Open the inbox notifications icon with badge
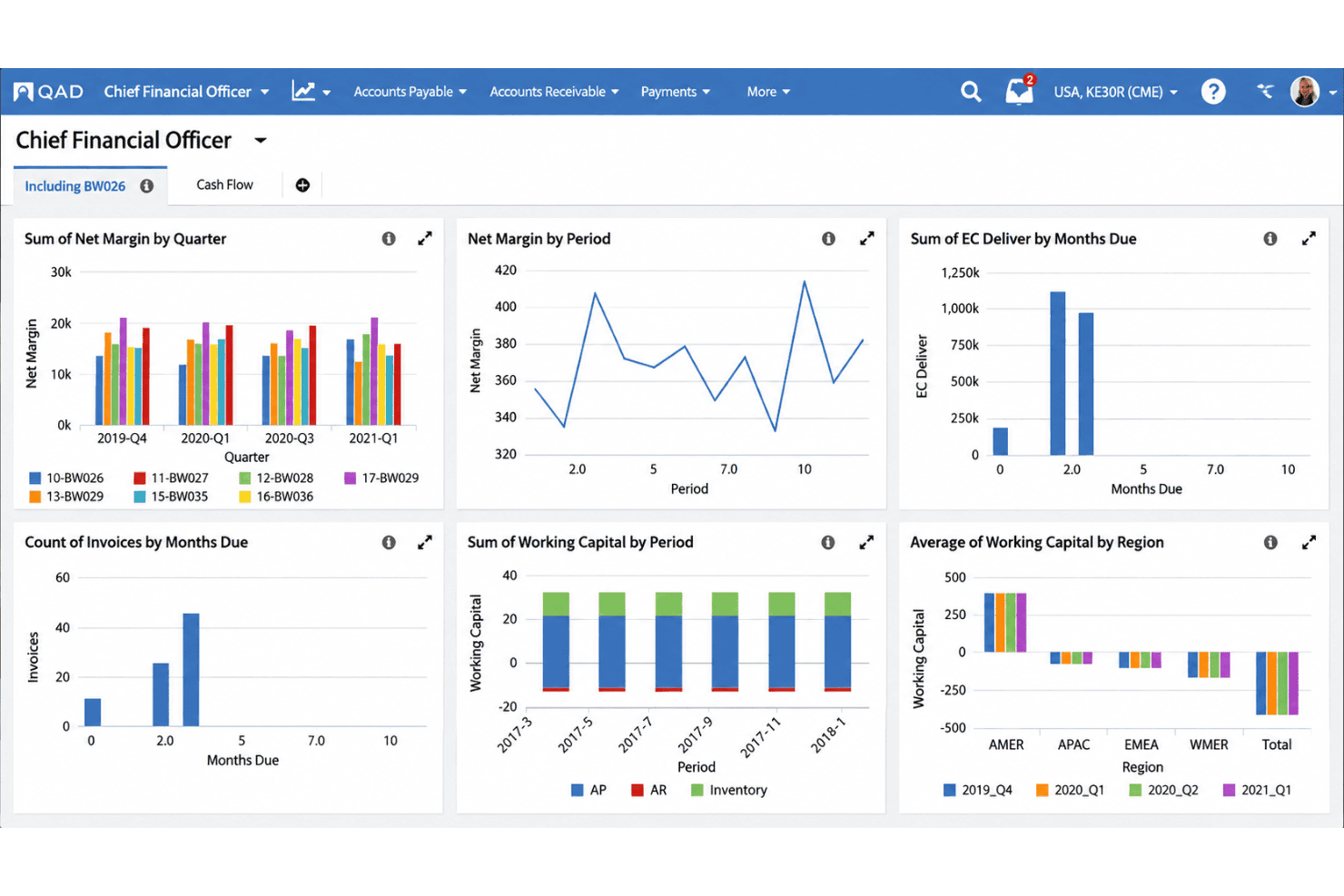Image resolution: width=1344 pixels, height=896 pixels. tap(1020, 91)
